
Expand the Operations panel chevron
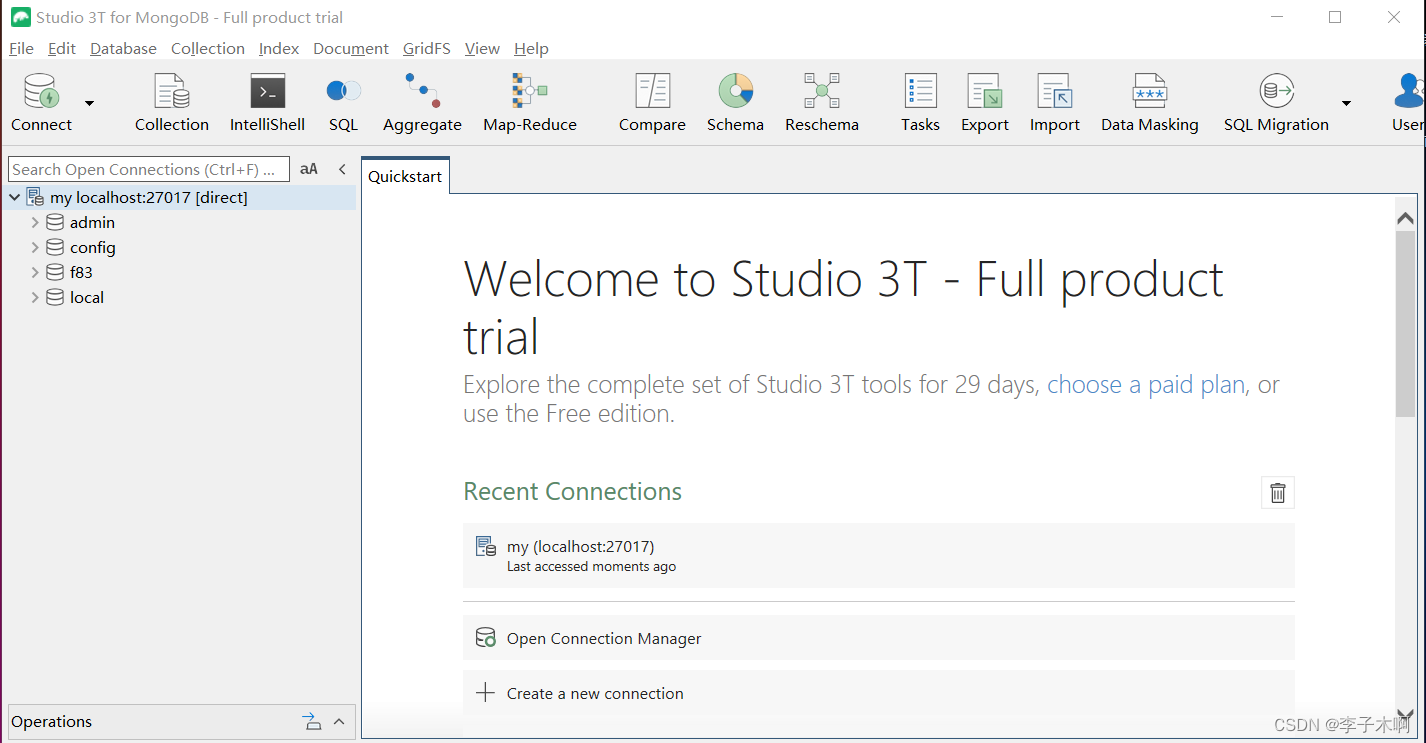click(x=339, y=721)
